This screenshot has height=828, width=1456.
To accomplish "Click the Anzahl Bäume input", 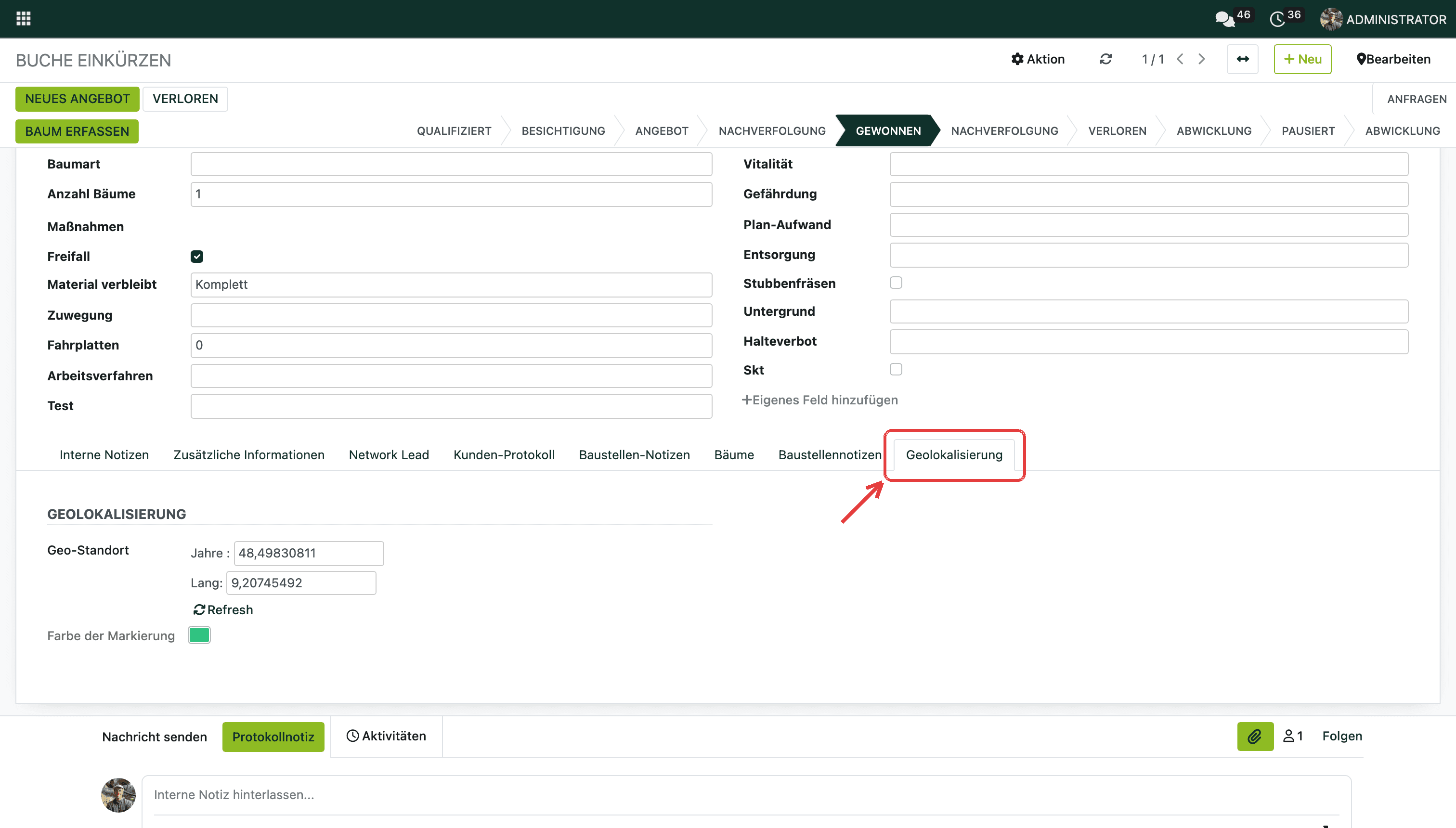I will [x=451, y=194].
